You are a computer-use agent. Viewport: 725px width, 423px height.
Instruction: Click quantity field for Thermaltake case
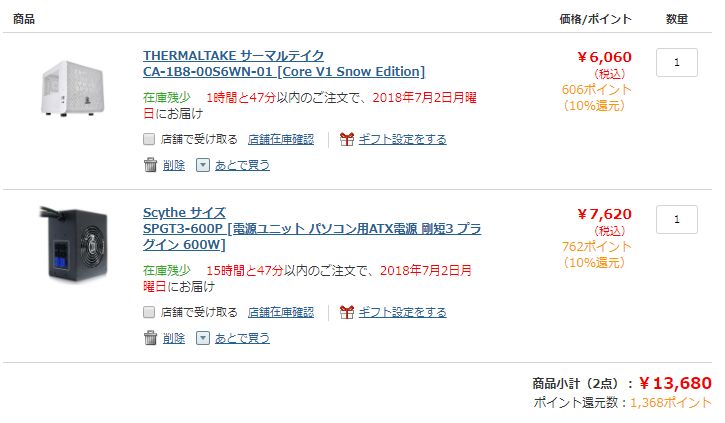click(677, 62)
